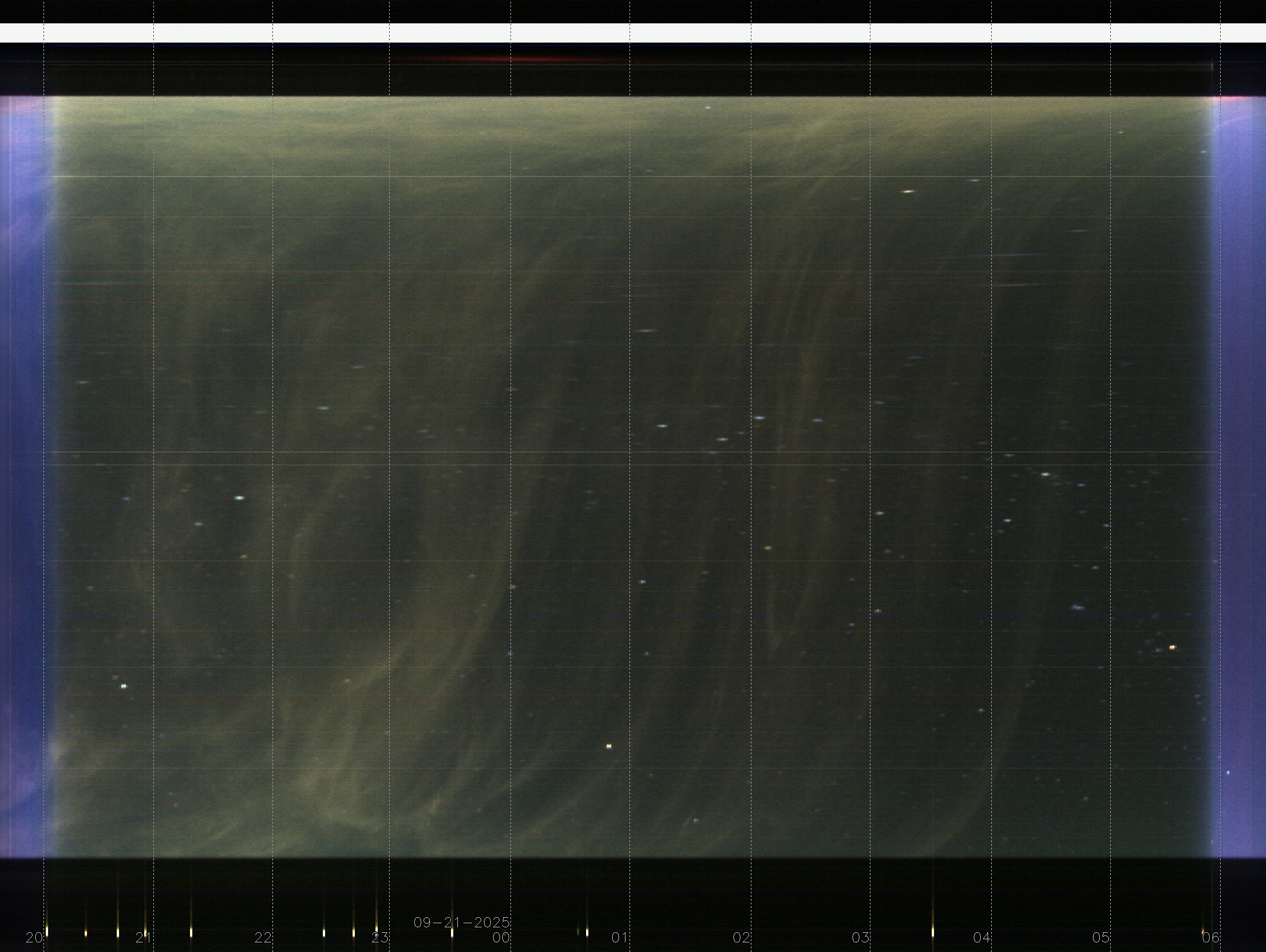This screenshot has width=1266, height=952.
Task: Click the bright orange star near right edge
Action: coord(1172,647)
